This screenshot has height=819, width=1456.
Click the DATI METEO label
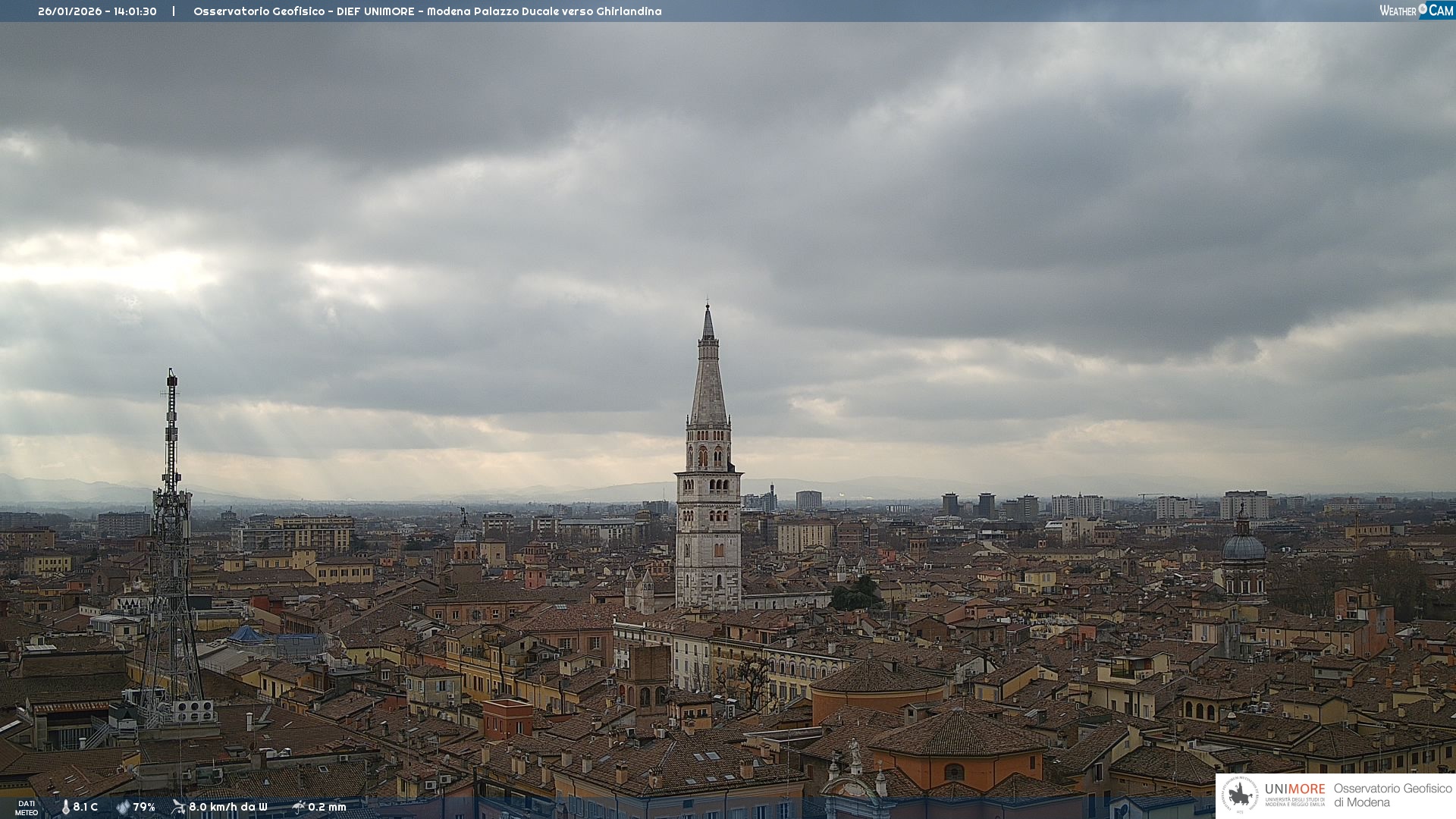pyautogui.click(x=27, y=808)
